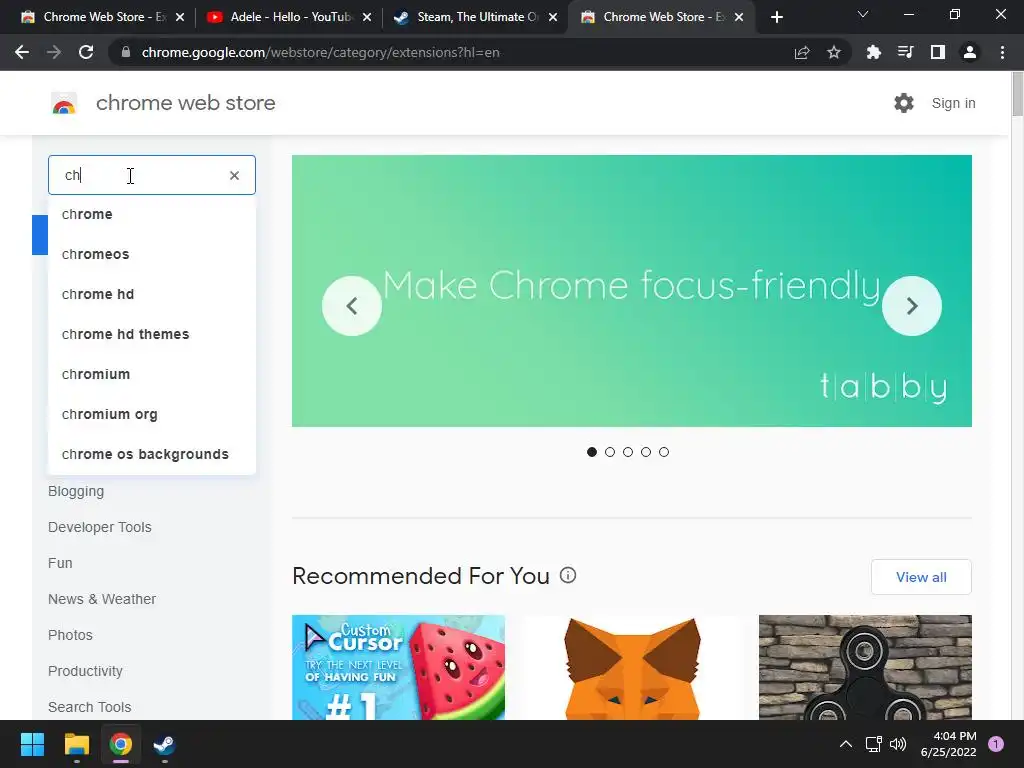Open the Productivity category

click(x=85, y=671)
